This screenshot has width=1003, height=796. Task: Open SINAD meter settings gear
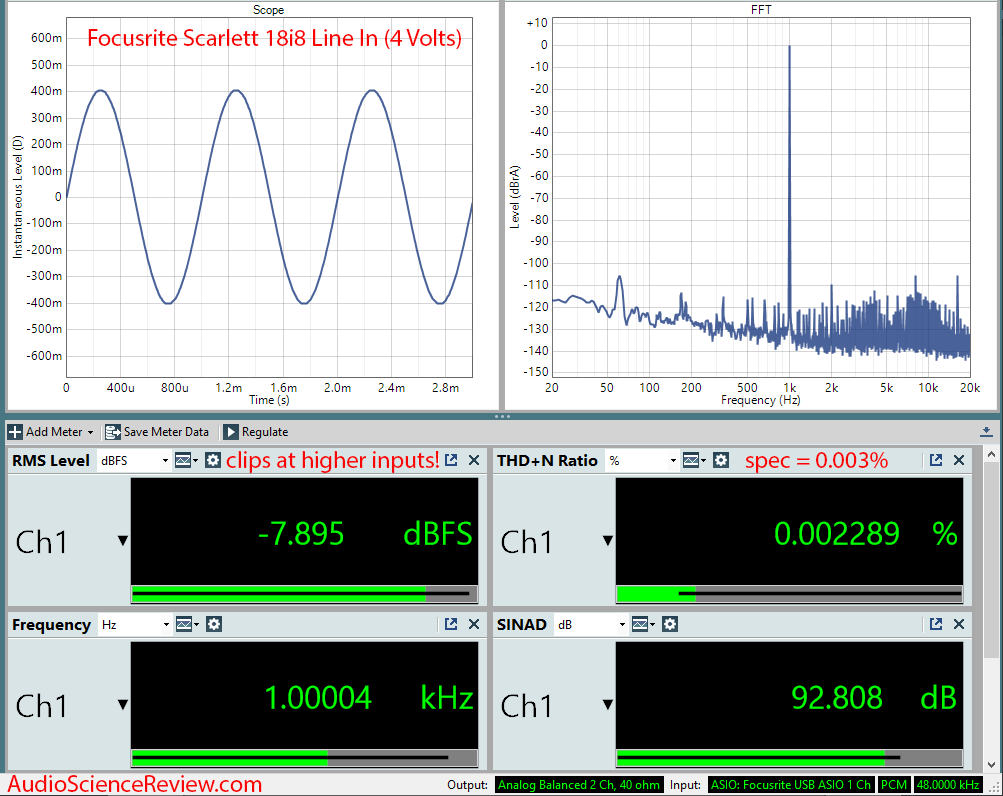[670, 624]
